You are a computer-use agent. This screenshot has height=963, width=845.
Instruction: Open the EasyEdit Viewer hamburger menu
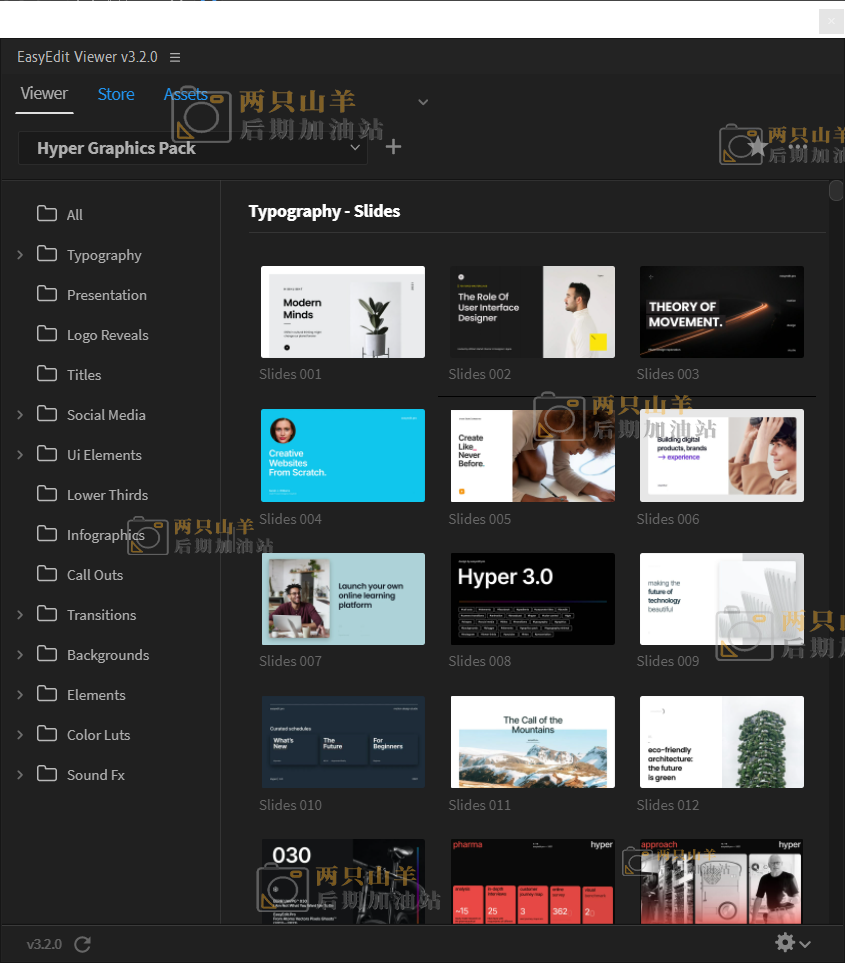coord(175,57)
